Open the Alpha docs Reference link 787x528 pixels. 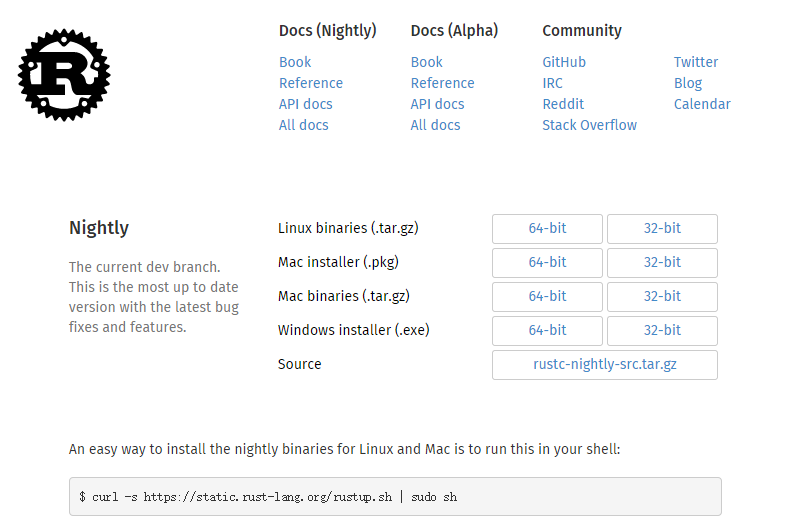442,83
